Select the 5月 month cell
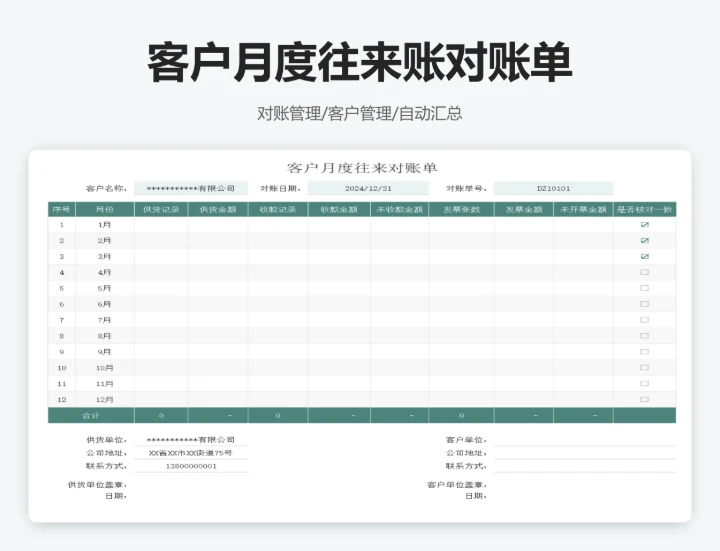The image size is (720, 551). (105, 288)
